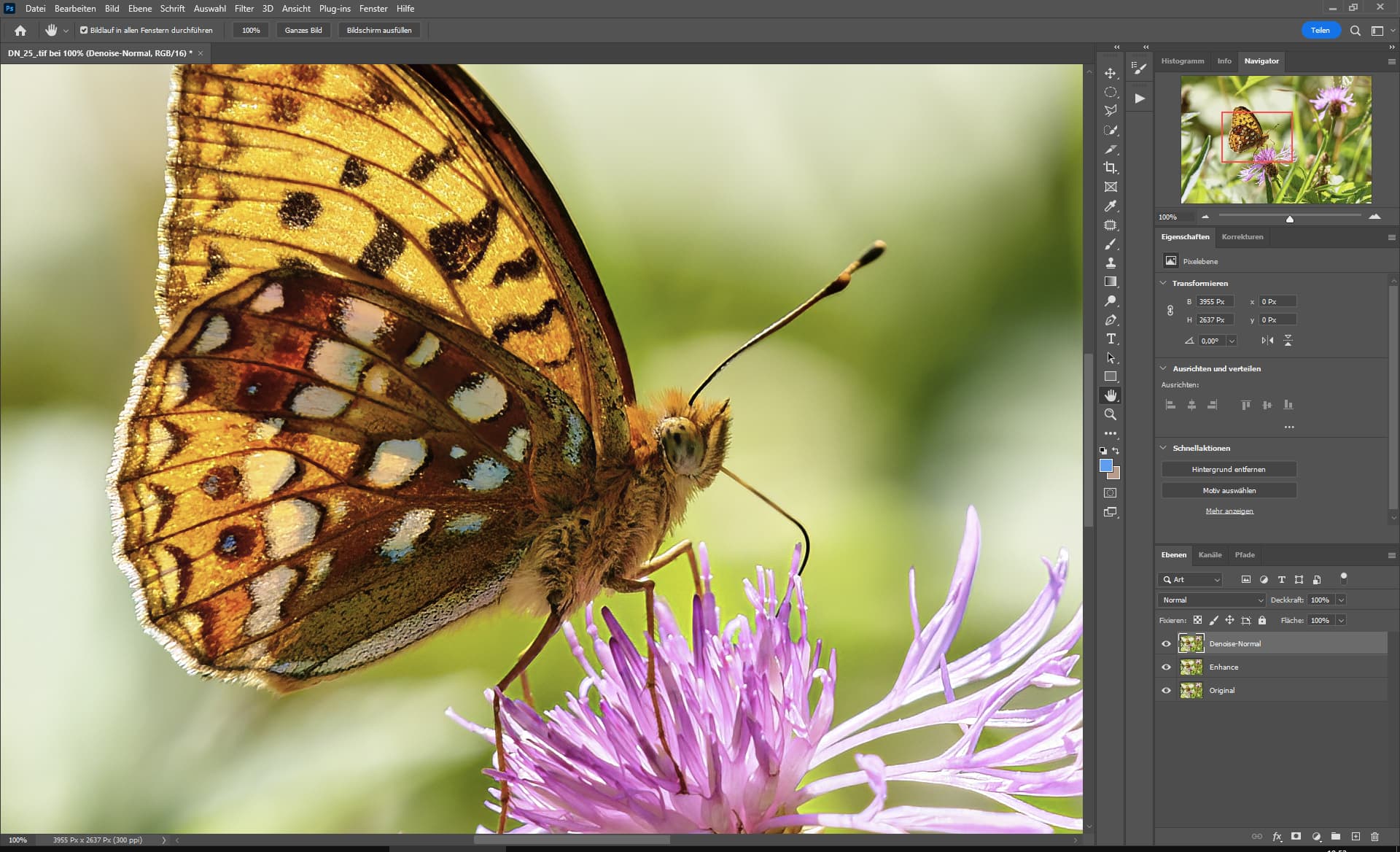Collapse the Transformieren section

click(1163, 283)
